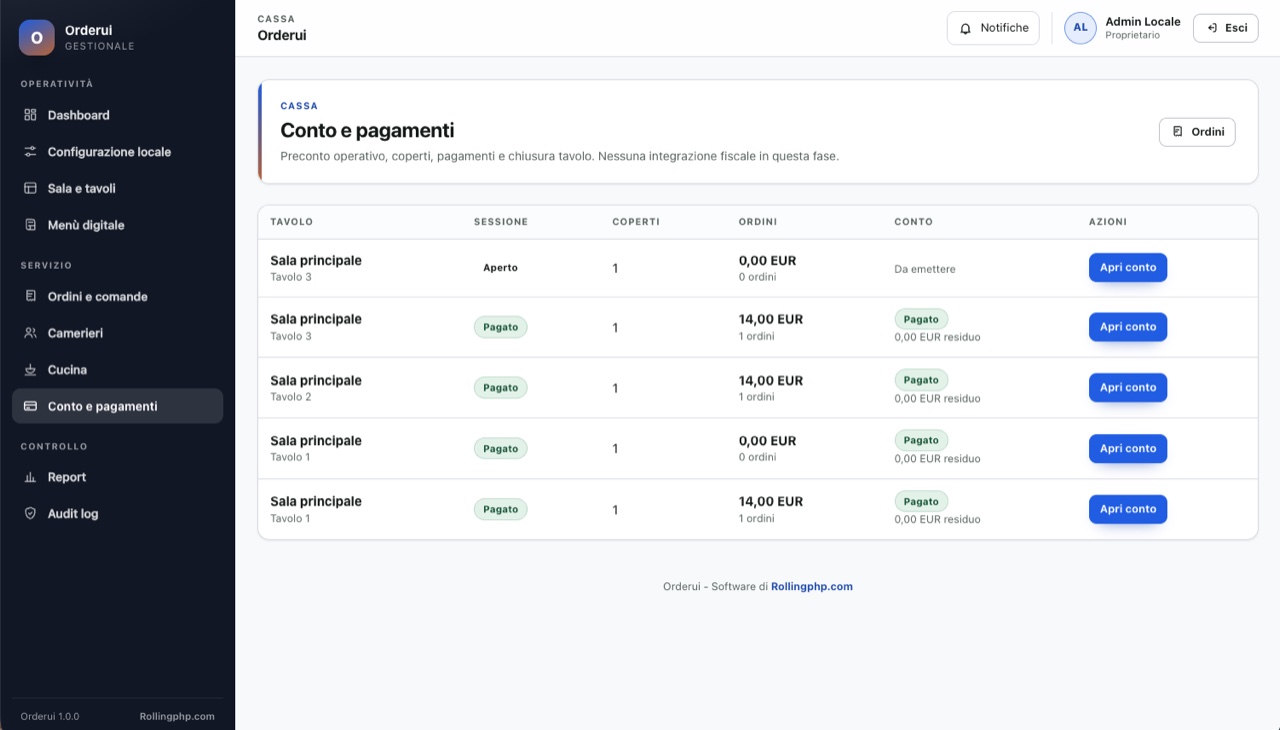
Task: Click the Conto e pagamenti page heading
Action: pos(367,130)
